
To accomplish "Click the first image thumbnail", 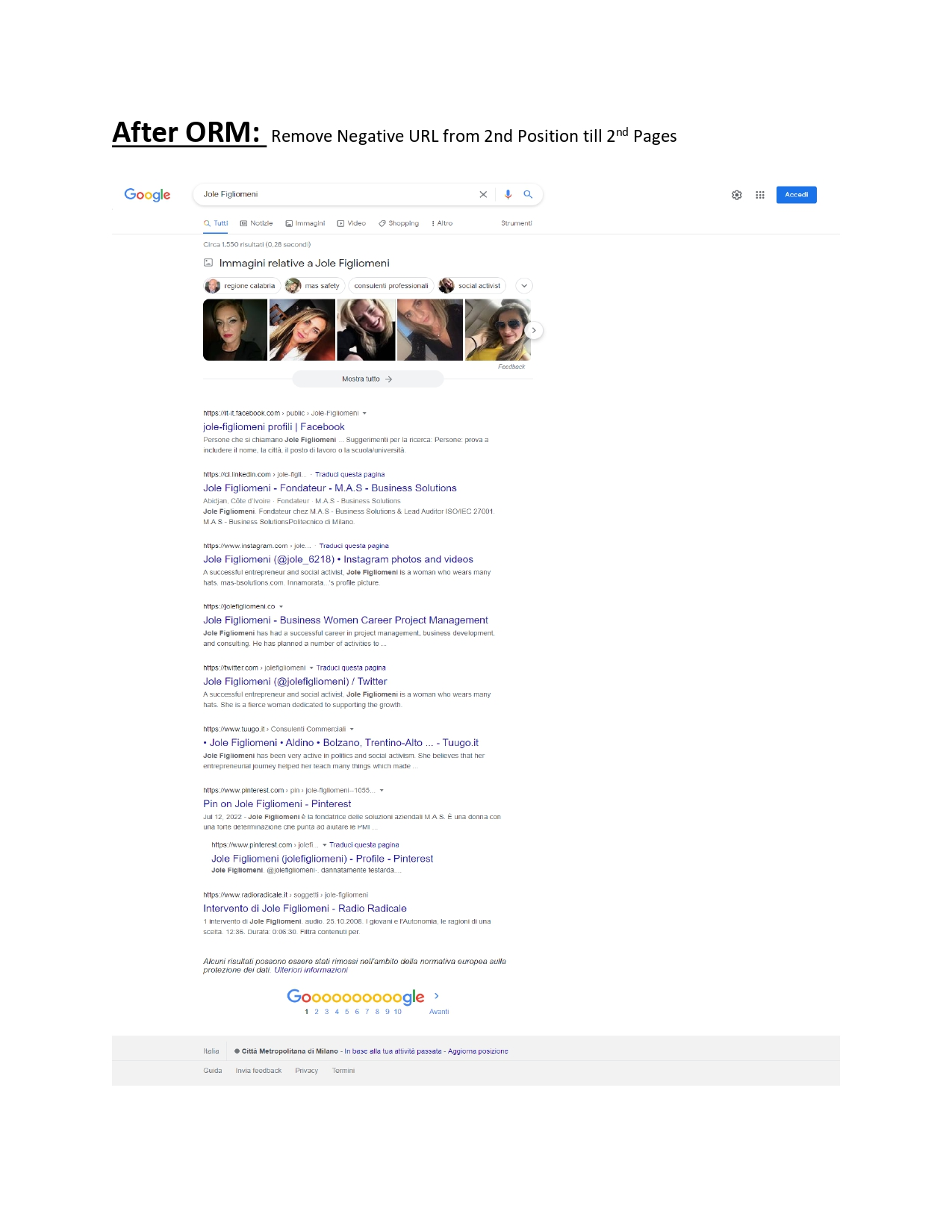I will pyautogui.click(x=234, y=330).
